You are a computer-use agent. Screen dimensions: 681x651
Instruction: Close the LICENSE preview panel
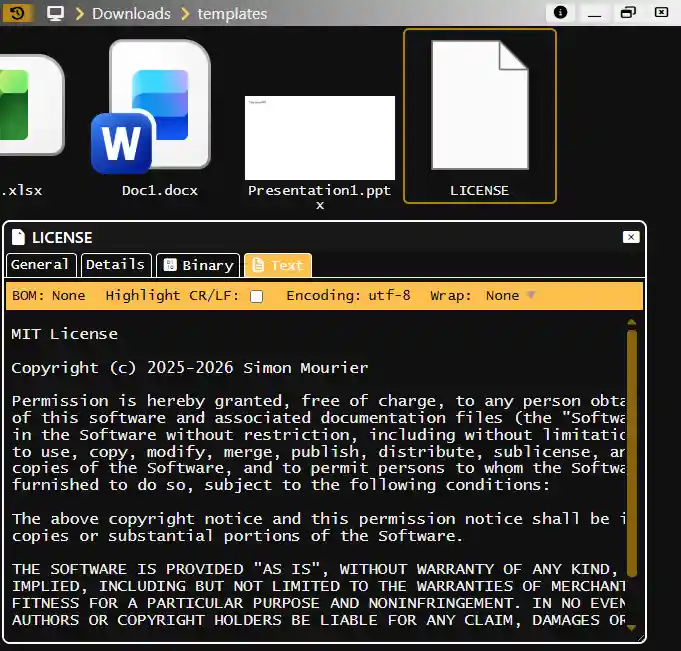tap(631, 237)
